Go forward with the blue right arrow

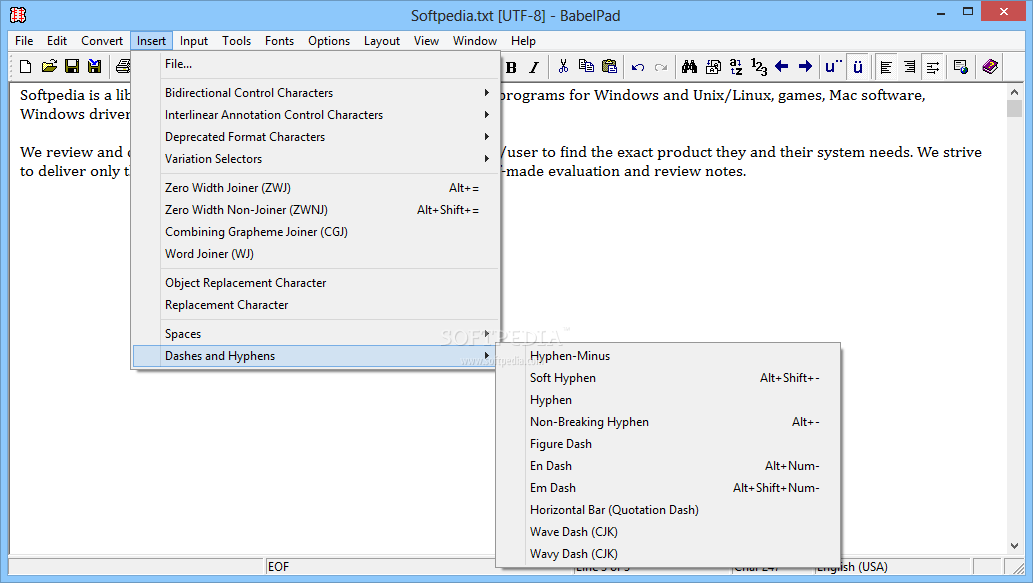coord(805,67)
